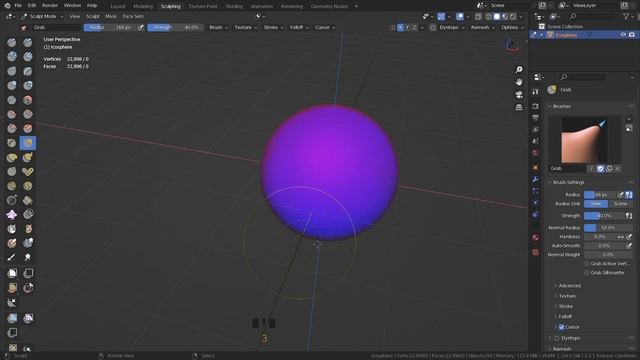The width and height of the screenshot is (640, 360).
Task: Switch to the Shading workspace tab
Action: [x=234, y=6]
